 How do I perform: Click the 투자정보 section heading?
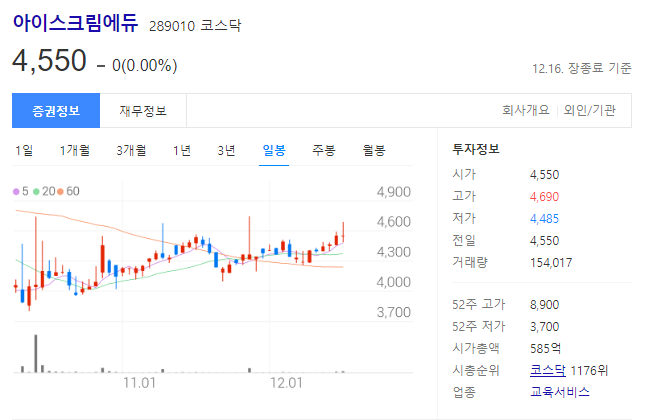tap(476, 149)
